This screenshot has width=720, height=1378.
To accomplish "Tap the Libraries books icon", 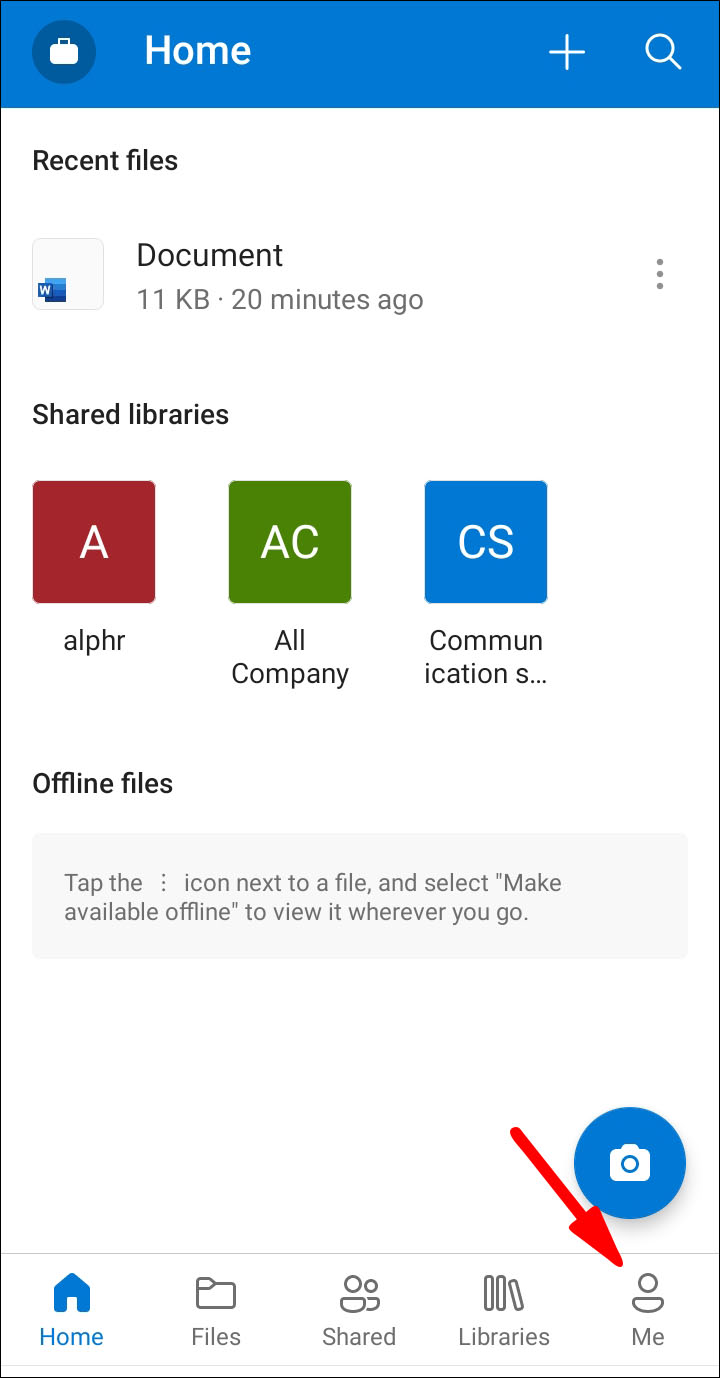I will (x=504, y=1294).
